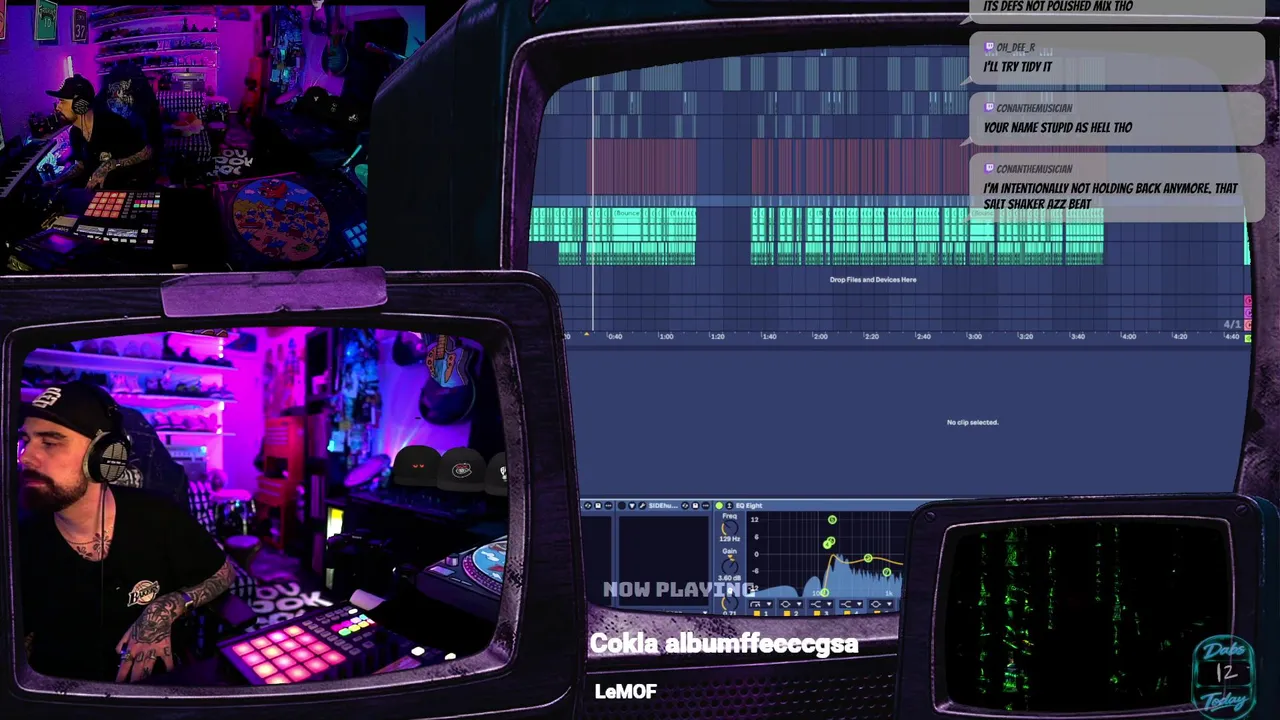Click the 0:40 mark on time ruler
This screenshot has height=720, width=1280.
coord(615,336)
